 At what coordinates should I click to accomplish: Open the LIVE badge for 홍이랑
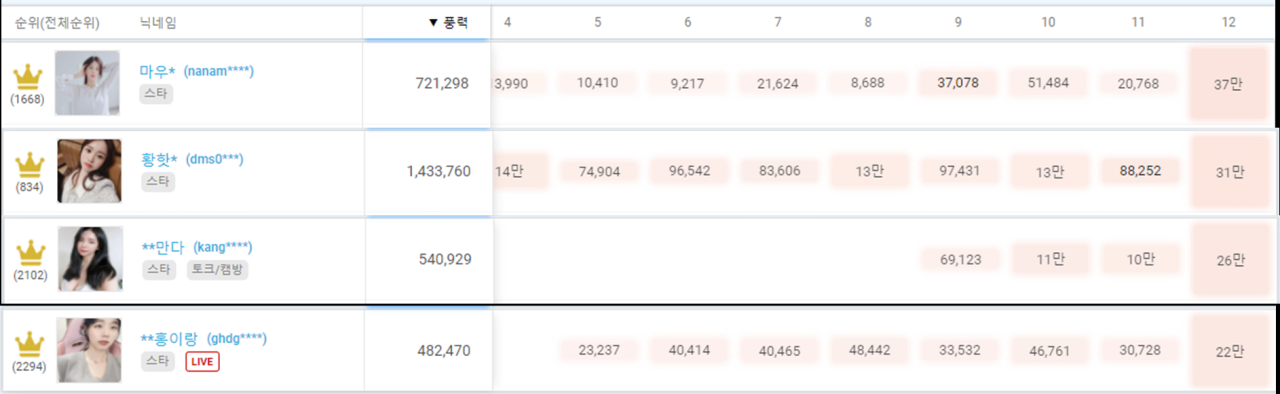202,361
